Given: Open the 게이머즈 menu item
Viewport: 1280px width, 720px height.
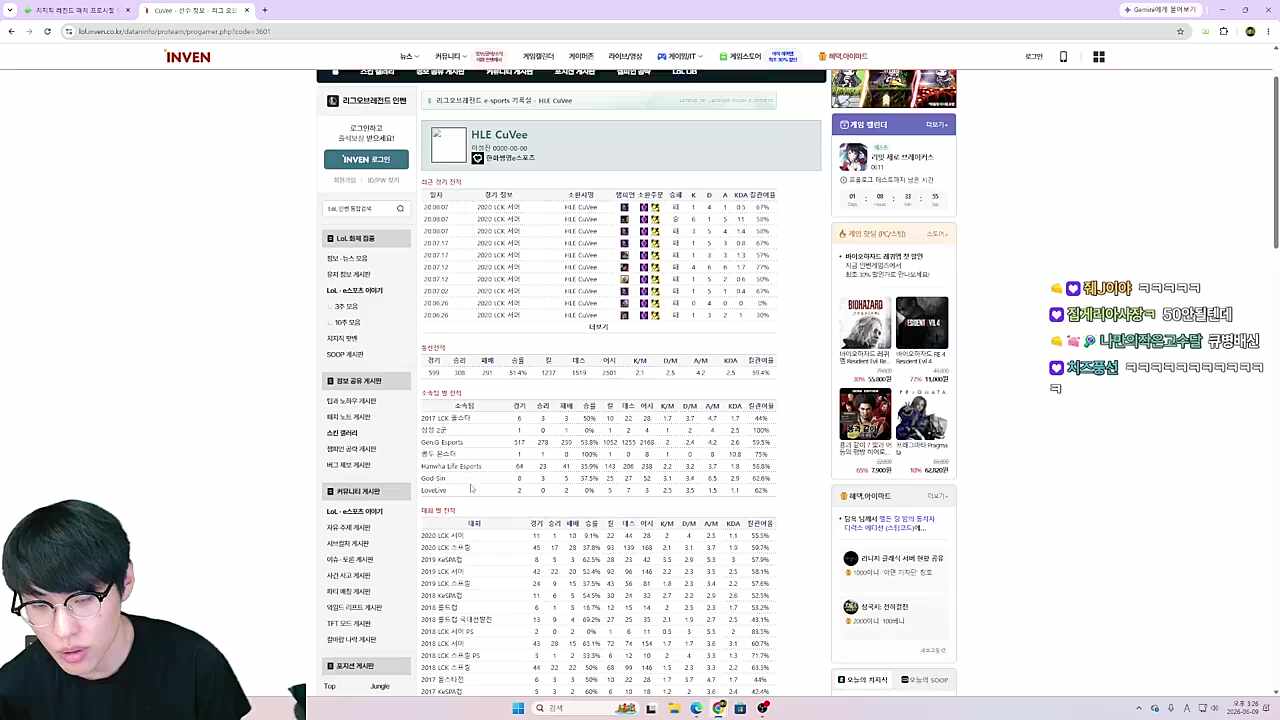Looking at the screenshot, I should pyautogui.click(x=581, y=57).
